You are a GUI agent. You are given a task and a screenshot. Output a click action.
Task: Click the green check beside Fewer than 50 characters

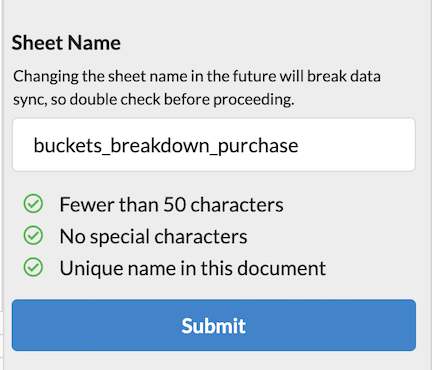[33, 203]
